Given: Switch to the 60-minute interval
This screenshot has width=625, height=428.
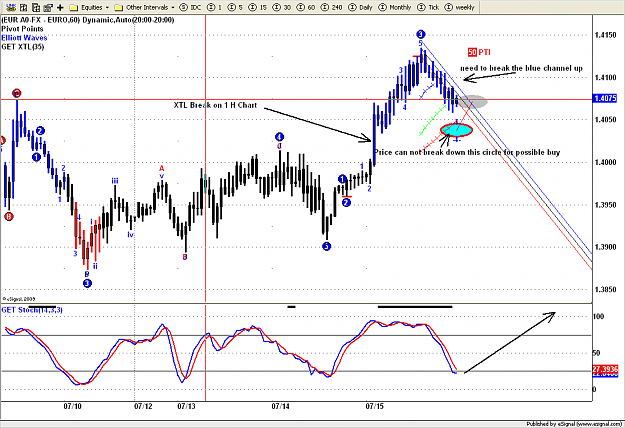Looking at the screenshot, I should (x=306, y=7).
